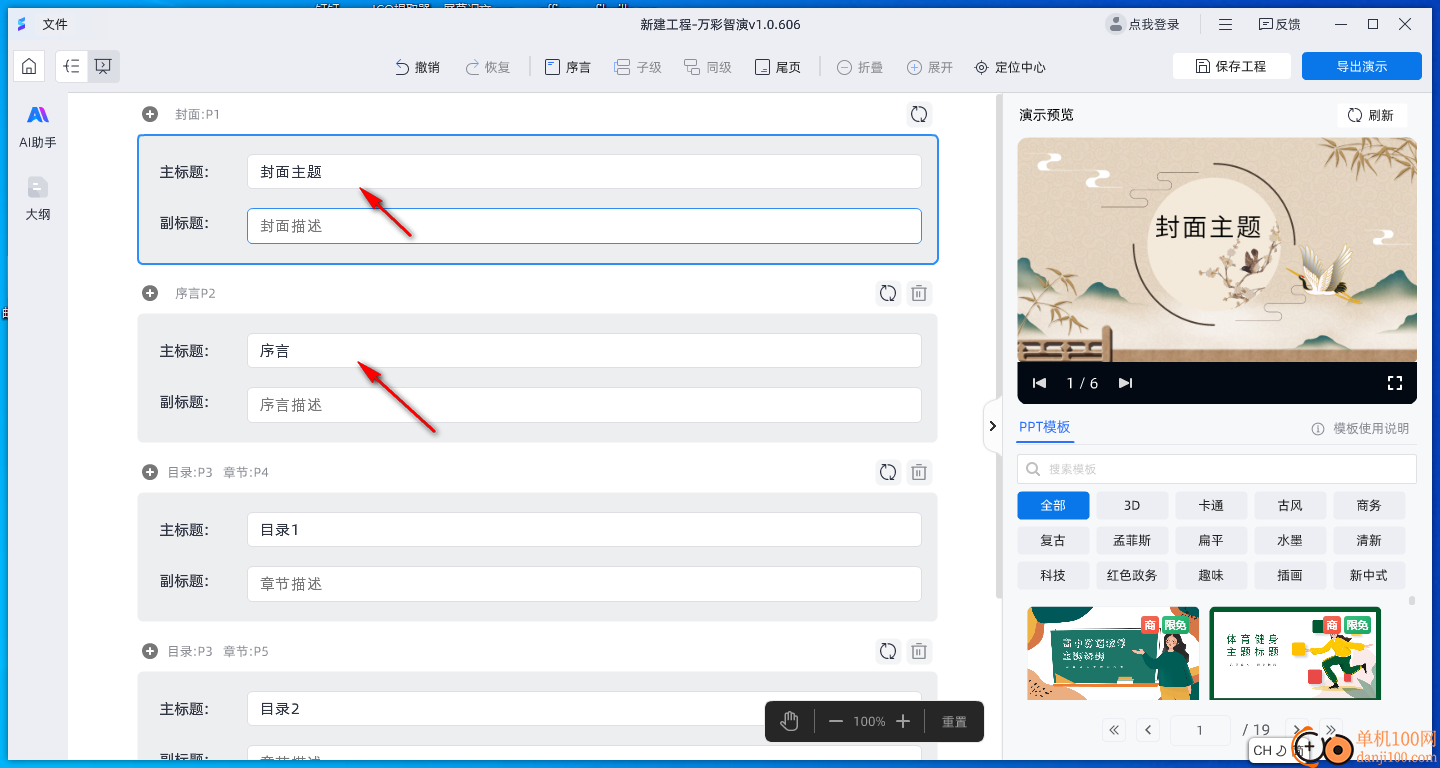Click the 折叠 collapse button

860,67
